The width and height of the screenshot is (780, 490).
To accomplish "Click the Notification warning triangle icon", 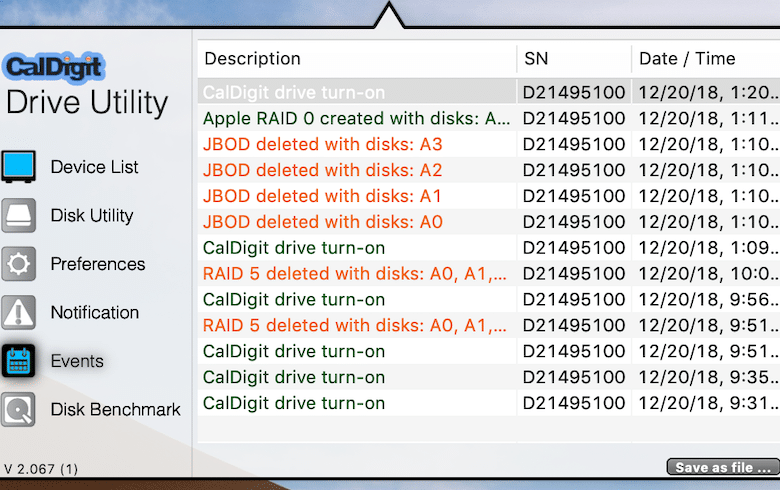I will (18, 312).
